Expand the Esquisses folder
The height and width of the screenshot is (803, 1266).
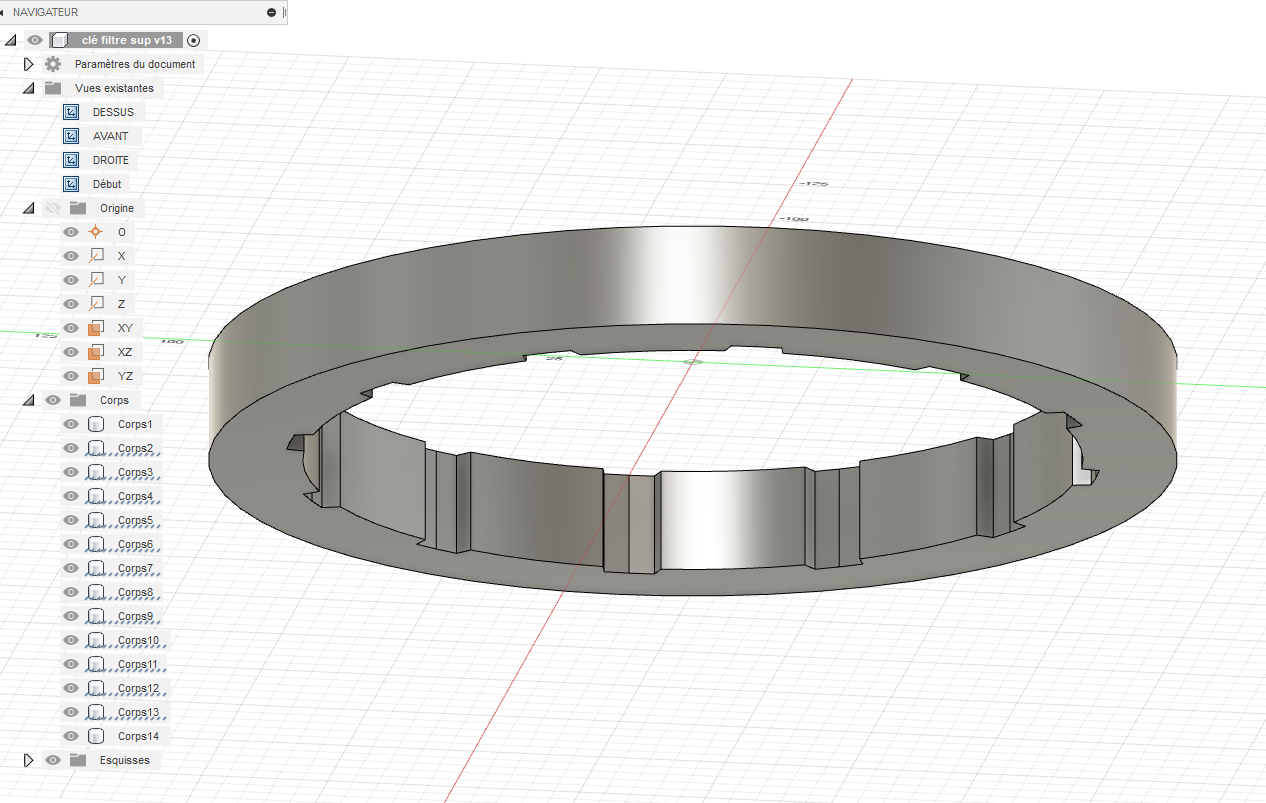28,760
